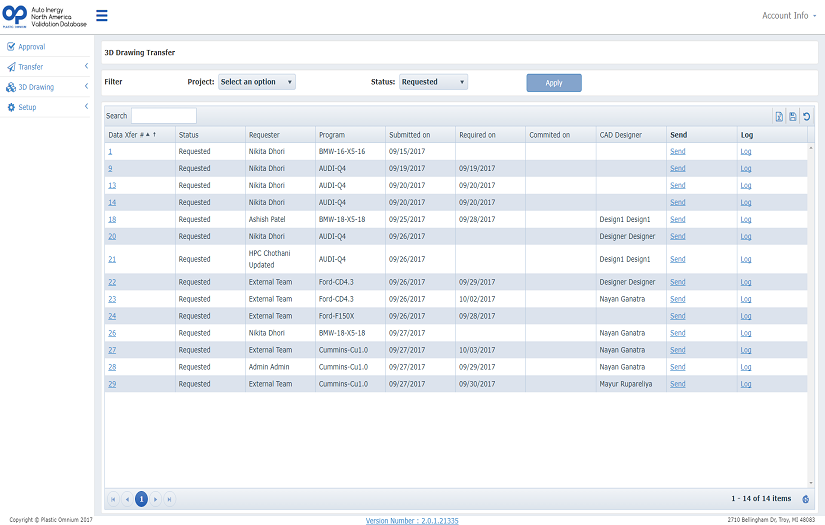Expand the 3D Drawing sidebar section
This screenshot has width=825, height=525.
coord(86,86)
